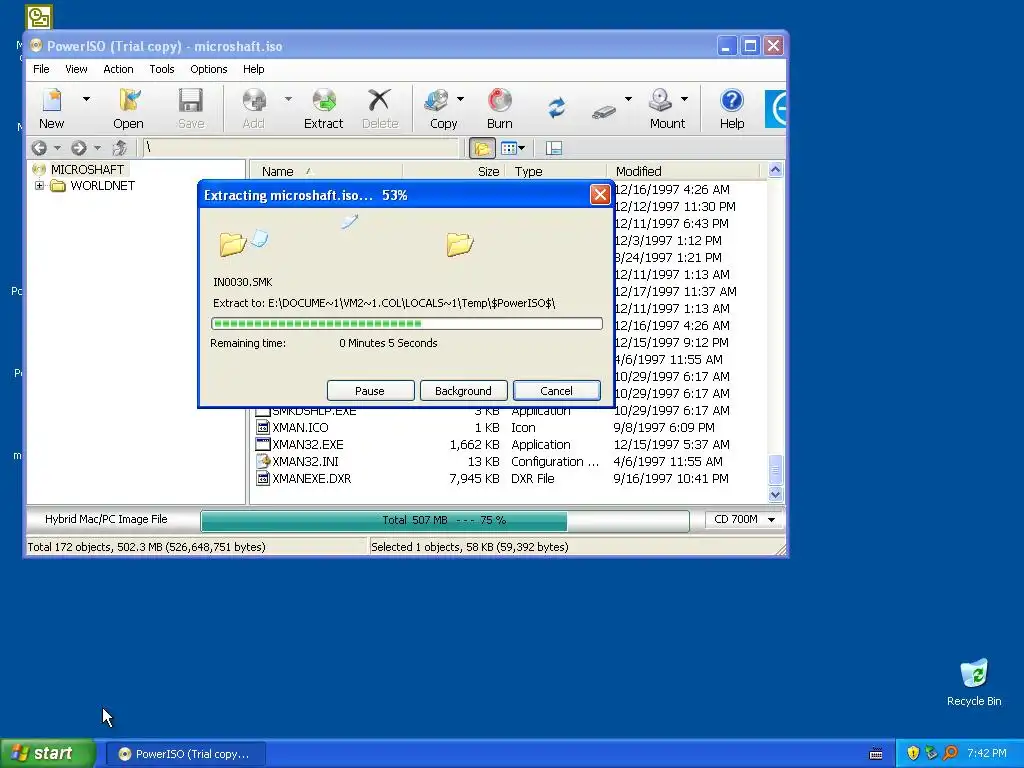The image size is (1024, 768).
Task: Click the XMAN.ICO file icon
Action: 263,428
